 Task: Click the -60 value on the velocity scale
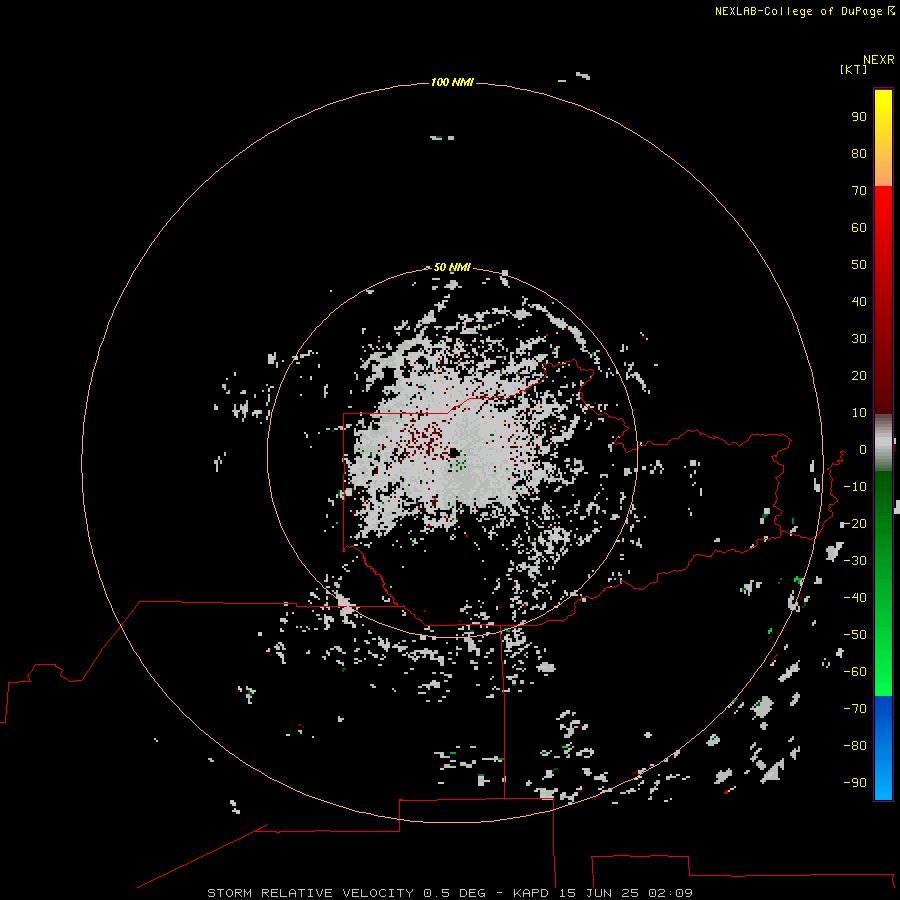tap(855, 672)
